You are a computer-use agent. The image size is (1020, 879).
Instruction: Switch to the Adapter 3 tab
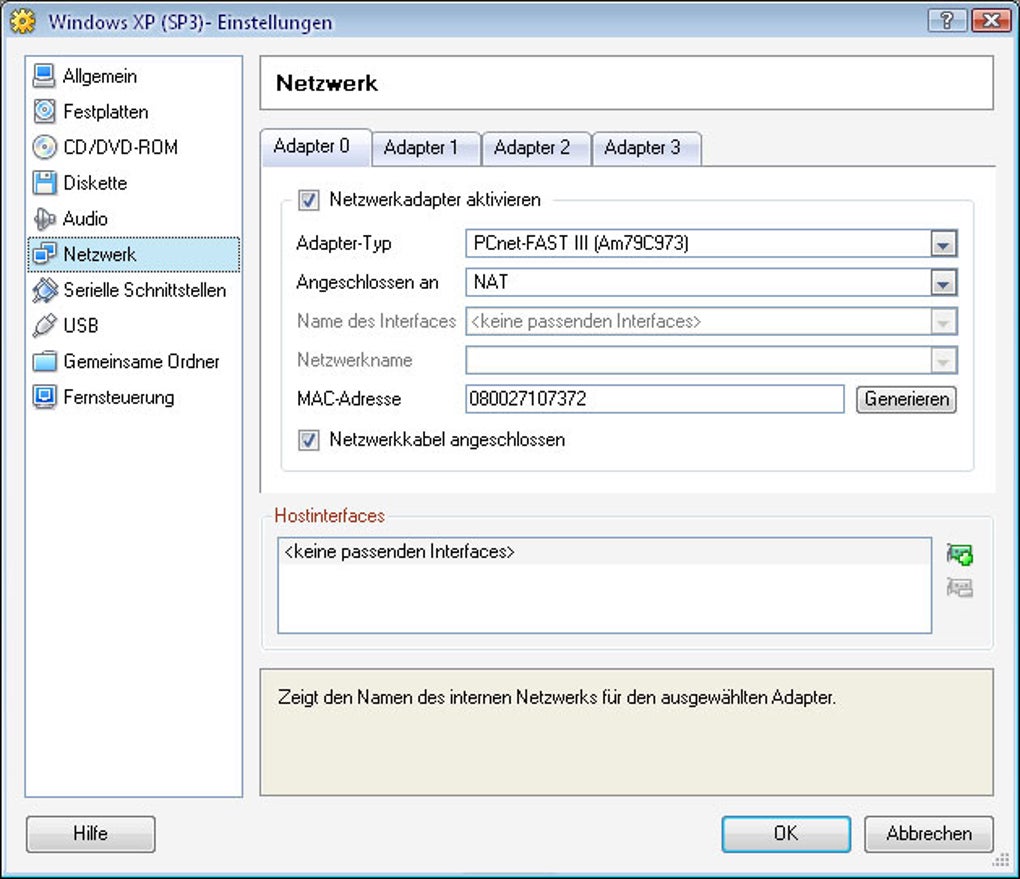642,148
